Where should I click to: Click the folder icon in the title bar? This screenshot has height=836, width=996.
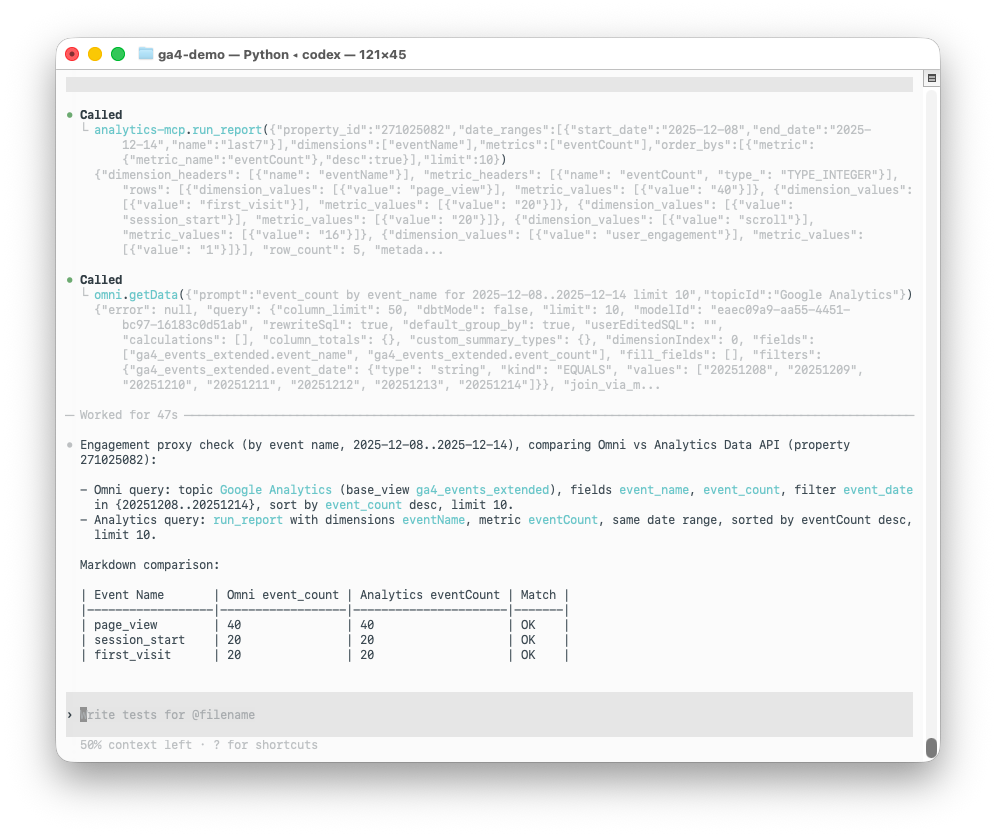coord(144,55)
